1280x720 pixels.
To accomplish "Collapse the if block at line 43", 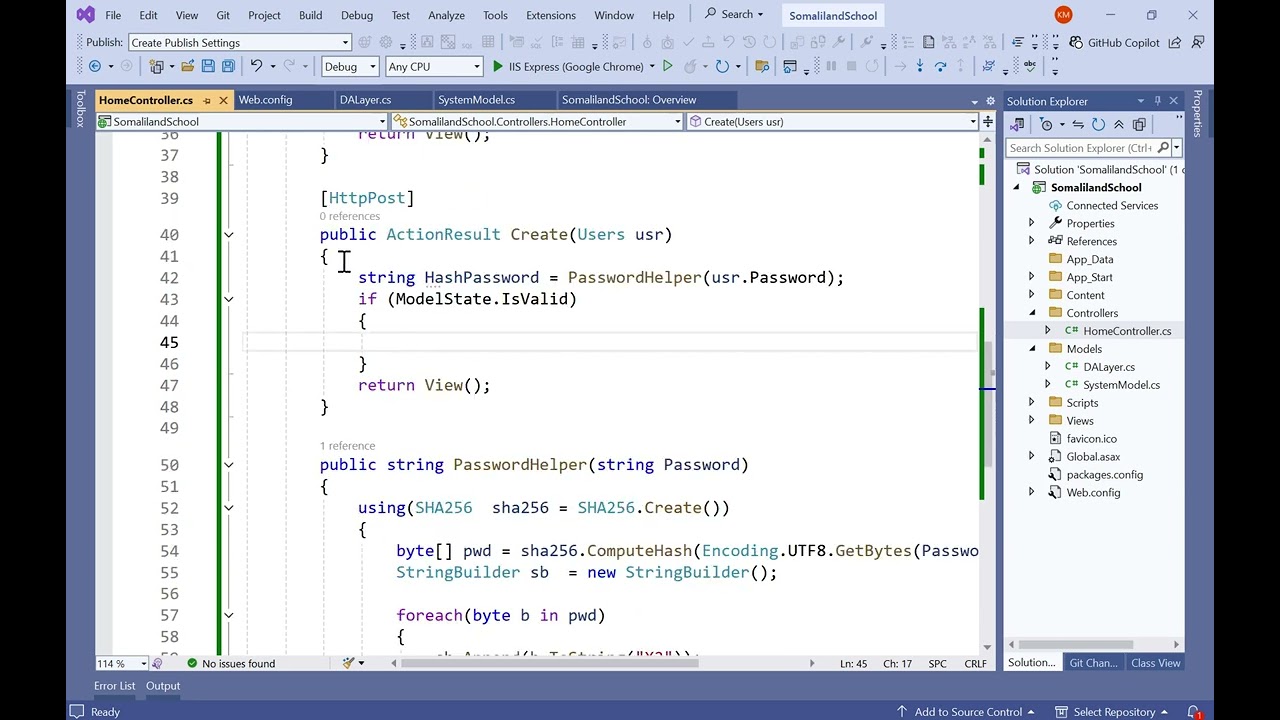I will [228, 299].
